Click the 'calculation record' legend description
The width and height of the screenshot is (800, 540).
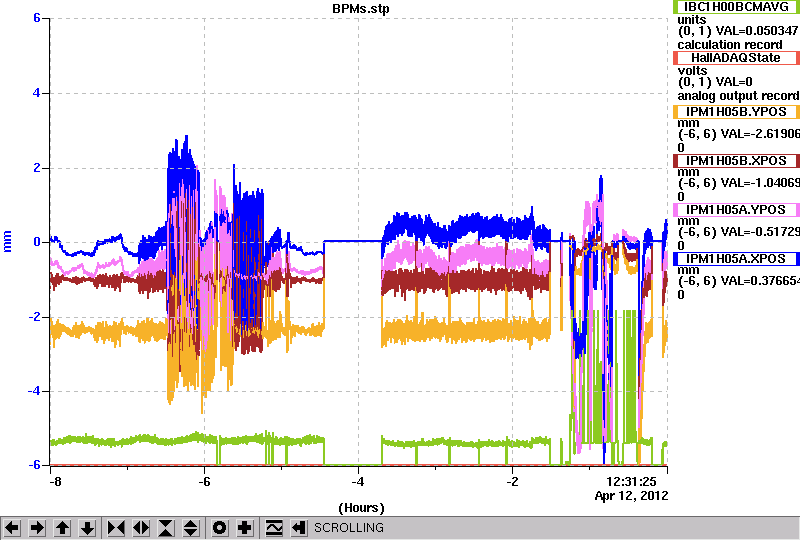730,44
